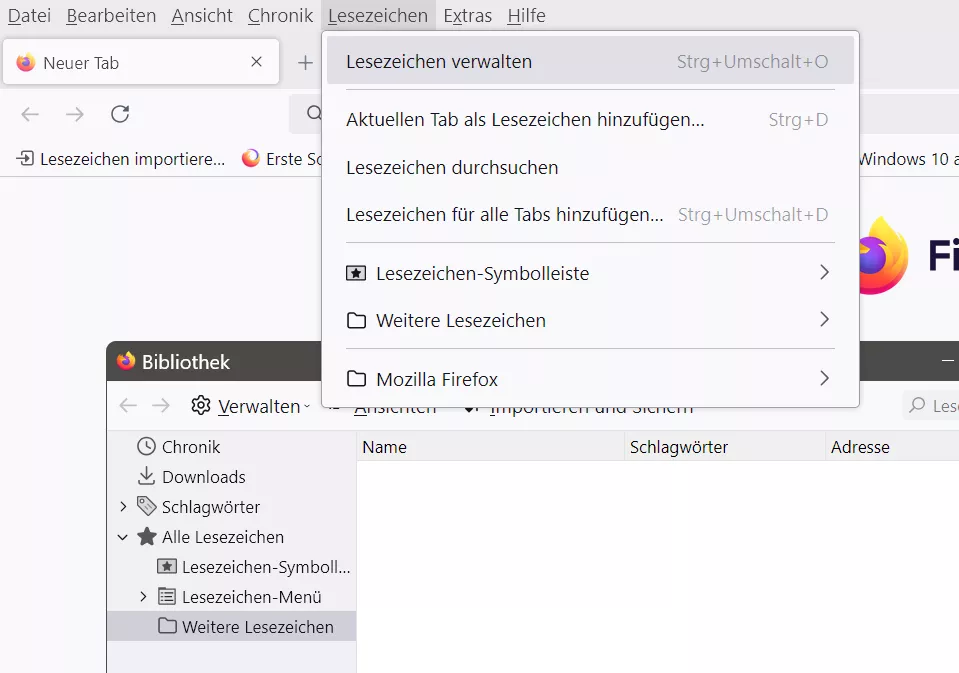Screen dimensions: 959x673
Task: Open a new tab with the plus icon
Action: pos(305,62)
